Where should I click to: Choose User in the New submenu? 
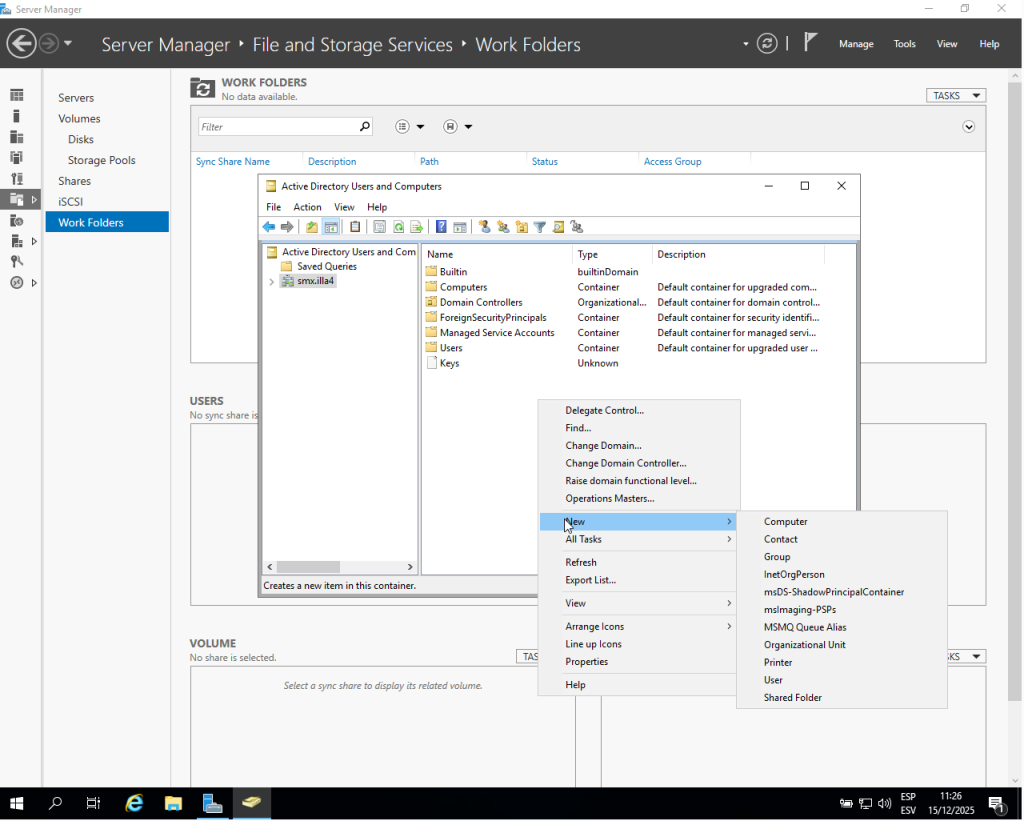pyautogui.click(x=773, y=680)
